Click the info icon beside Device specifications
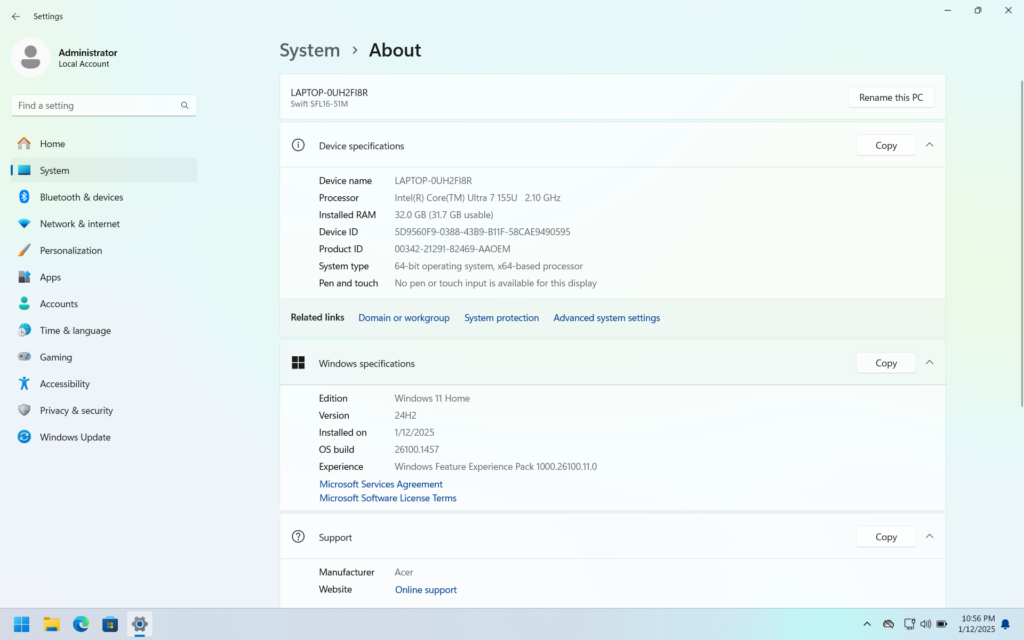 tap(298, 145)
